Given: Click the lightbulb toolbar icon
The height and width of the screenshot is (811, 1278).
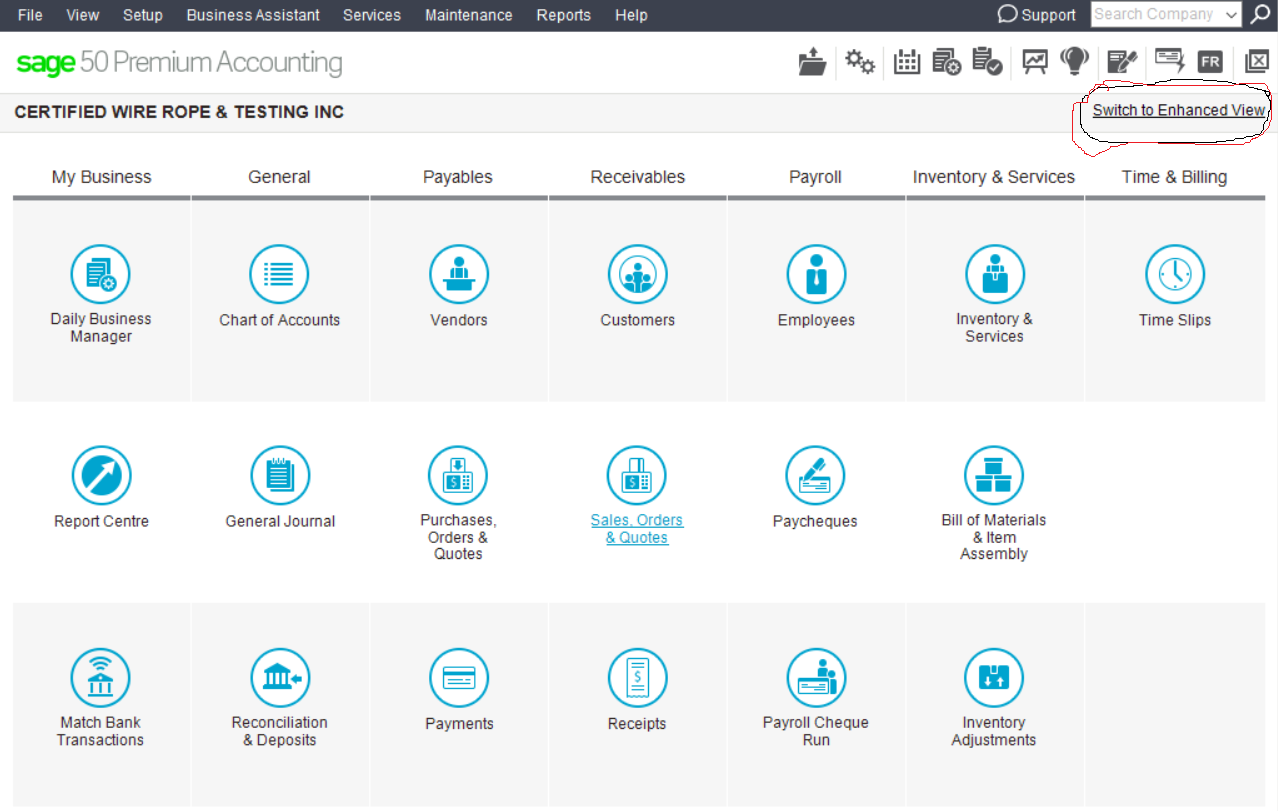Looking at the screenshot, I should click(1075, 61).
